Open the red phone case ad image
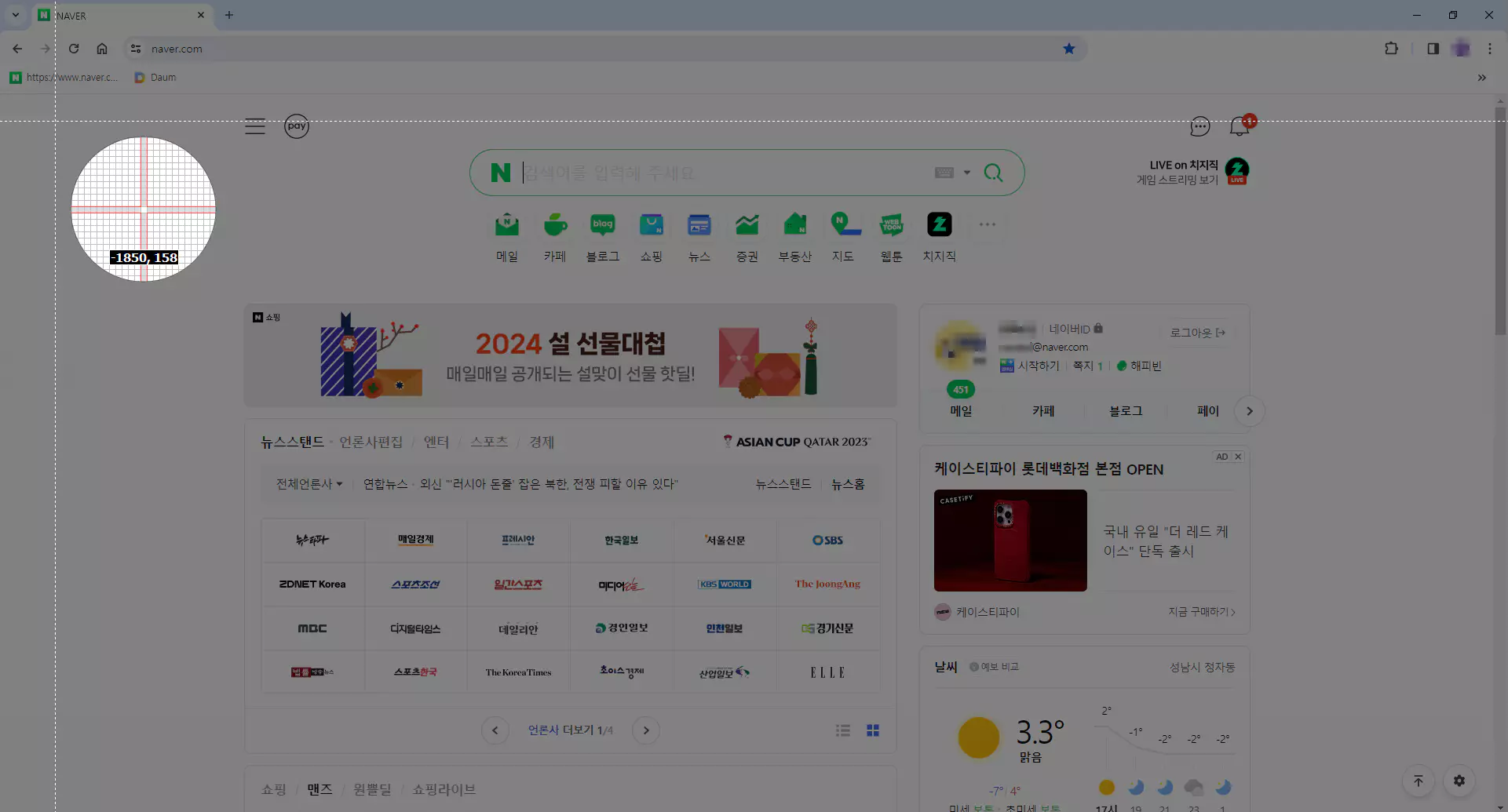Image resolution: width=1508 pixels, height=812 pixels. [1010, 541]
